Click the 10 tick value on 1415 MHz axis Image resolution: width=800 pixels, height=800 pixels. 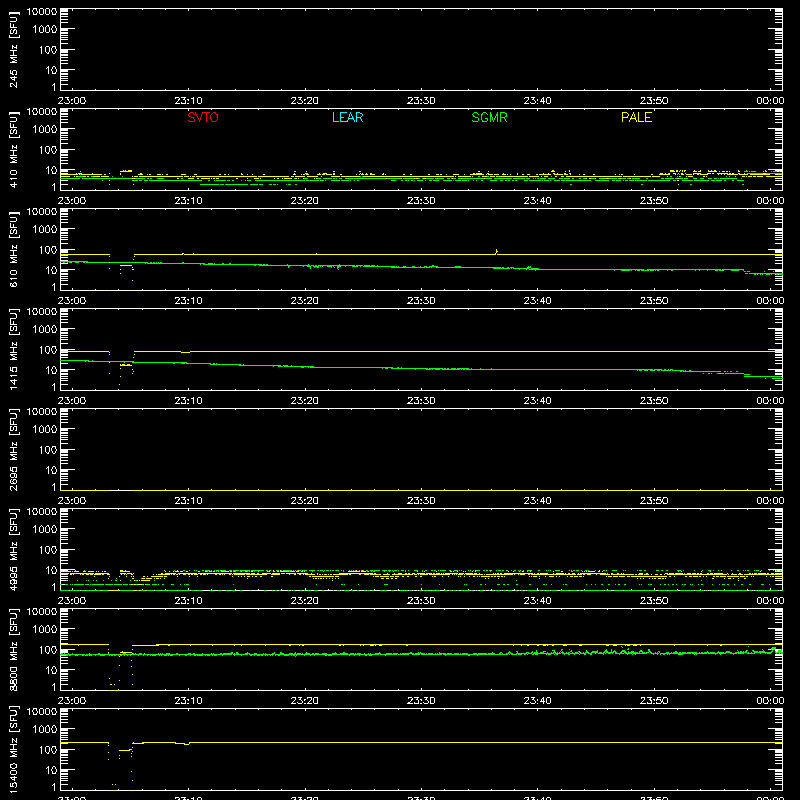point(51,370)
